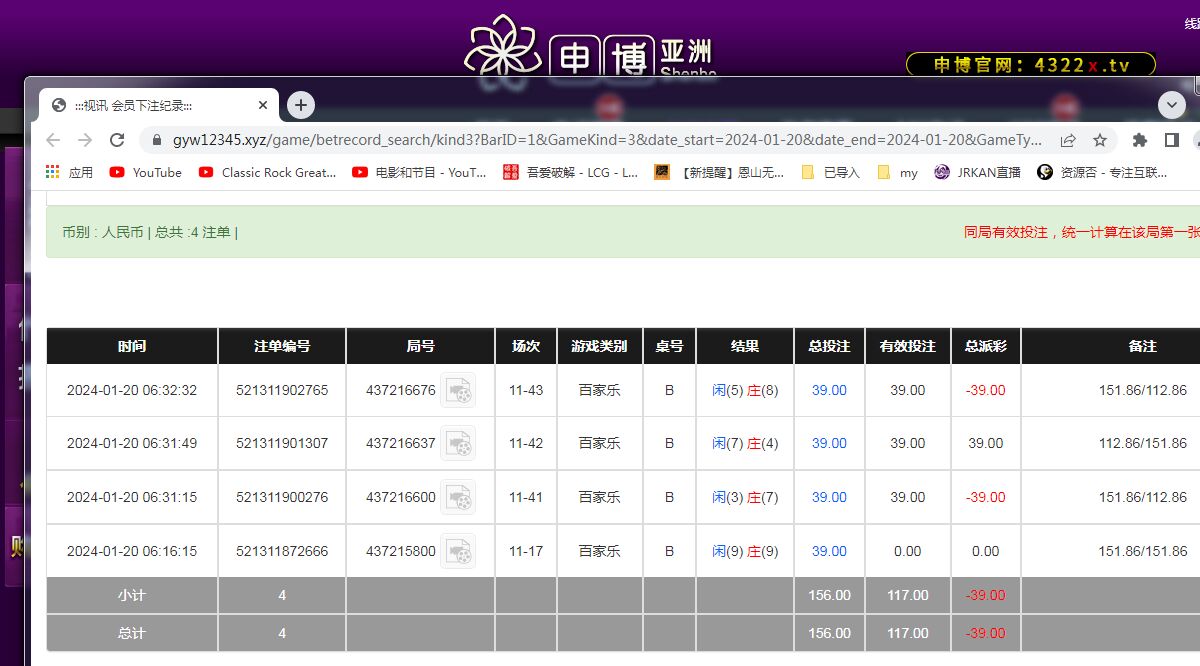
Task: Click the result 闲(7) 庄(4)
Action: [745, 444]
